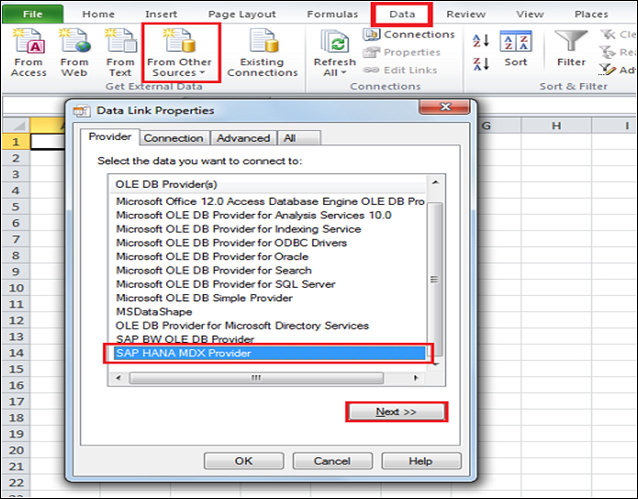Select Microsoft Office 12.0 Access Database Engine provider
The width and height of the screenshot is (638, 499).
[269, 201]
